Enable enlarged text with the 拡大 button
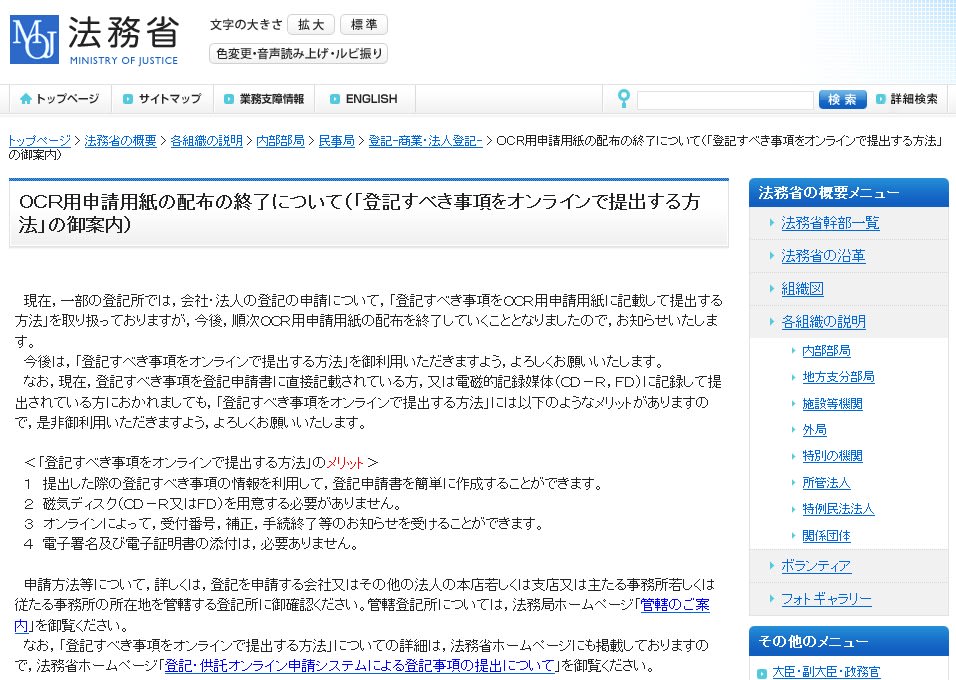The height and width of the screenshot is (680, 956). tap(311, 24)
